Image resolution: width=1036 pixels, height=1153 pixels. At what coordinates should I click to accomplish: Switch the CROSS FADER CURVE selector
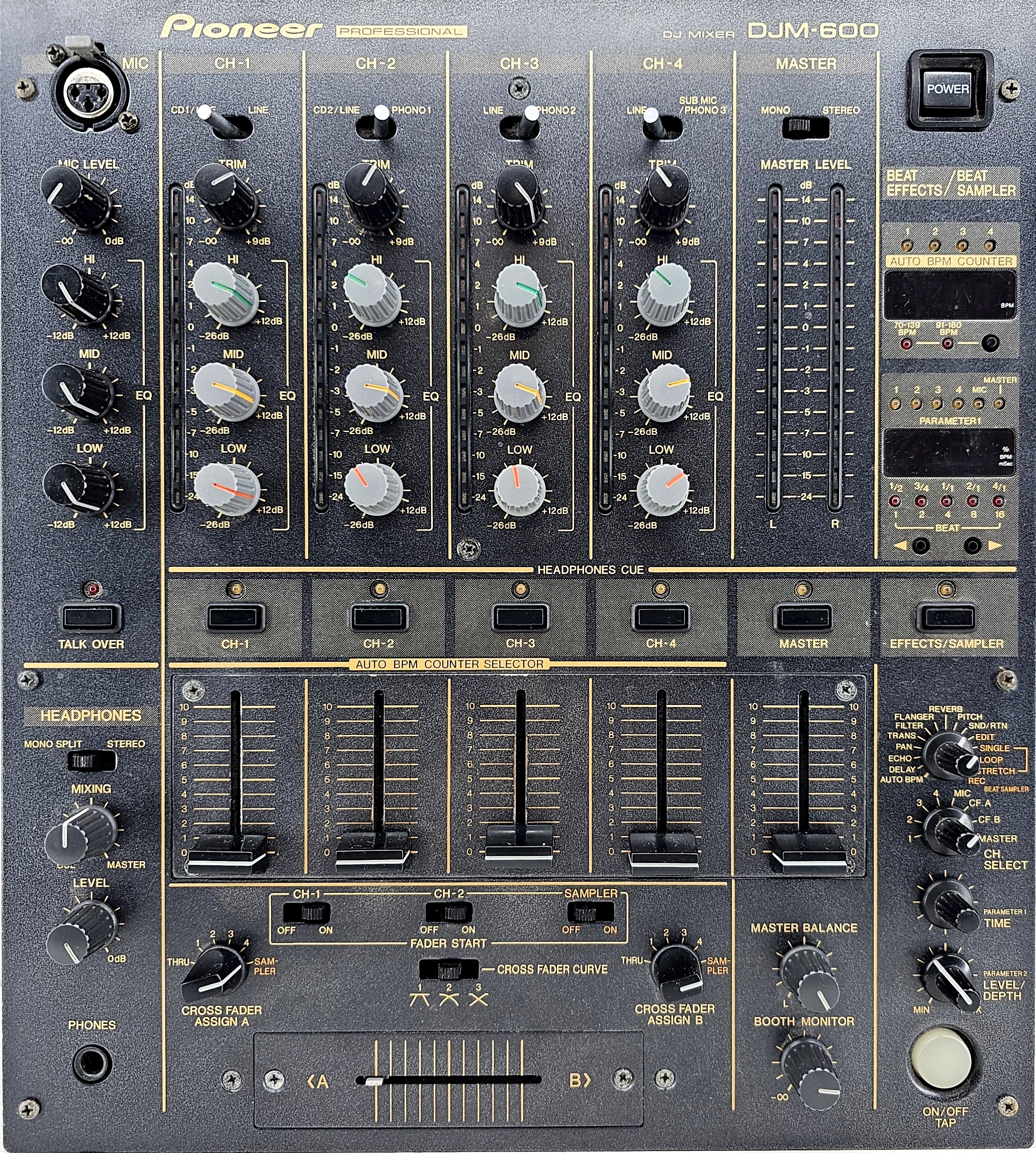point(448,969)
